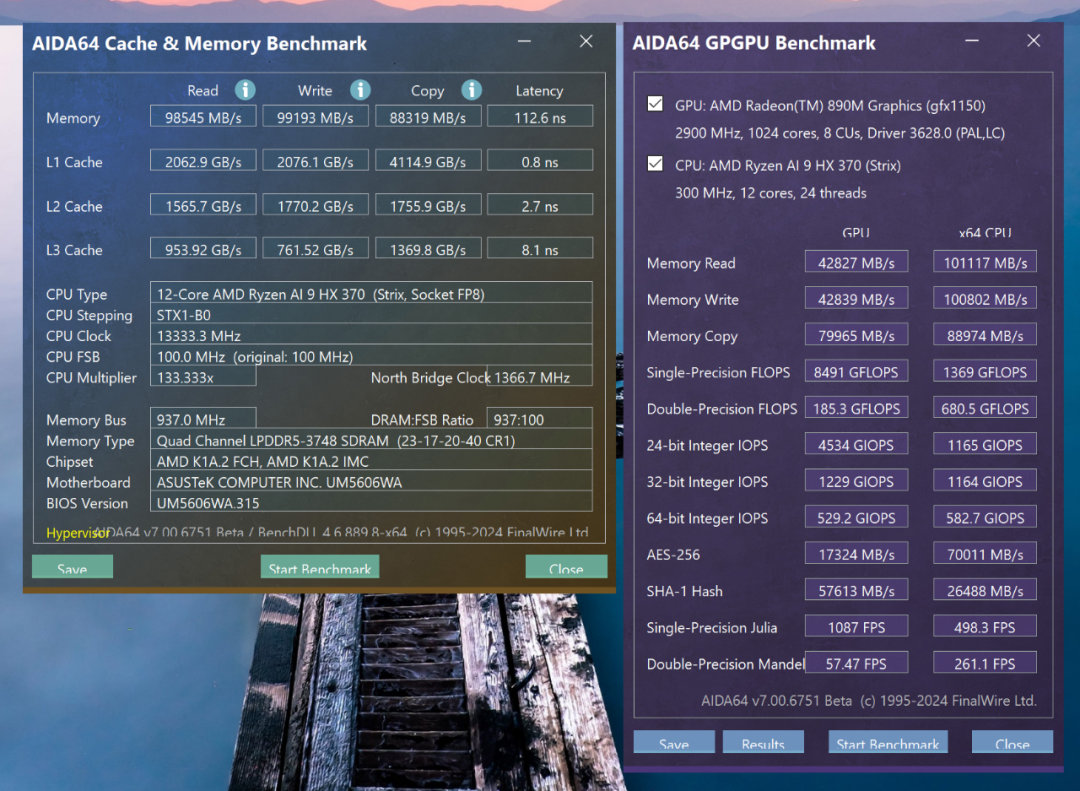Click the info icon next to Read

tap(245, 90)
